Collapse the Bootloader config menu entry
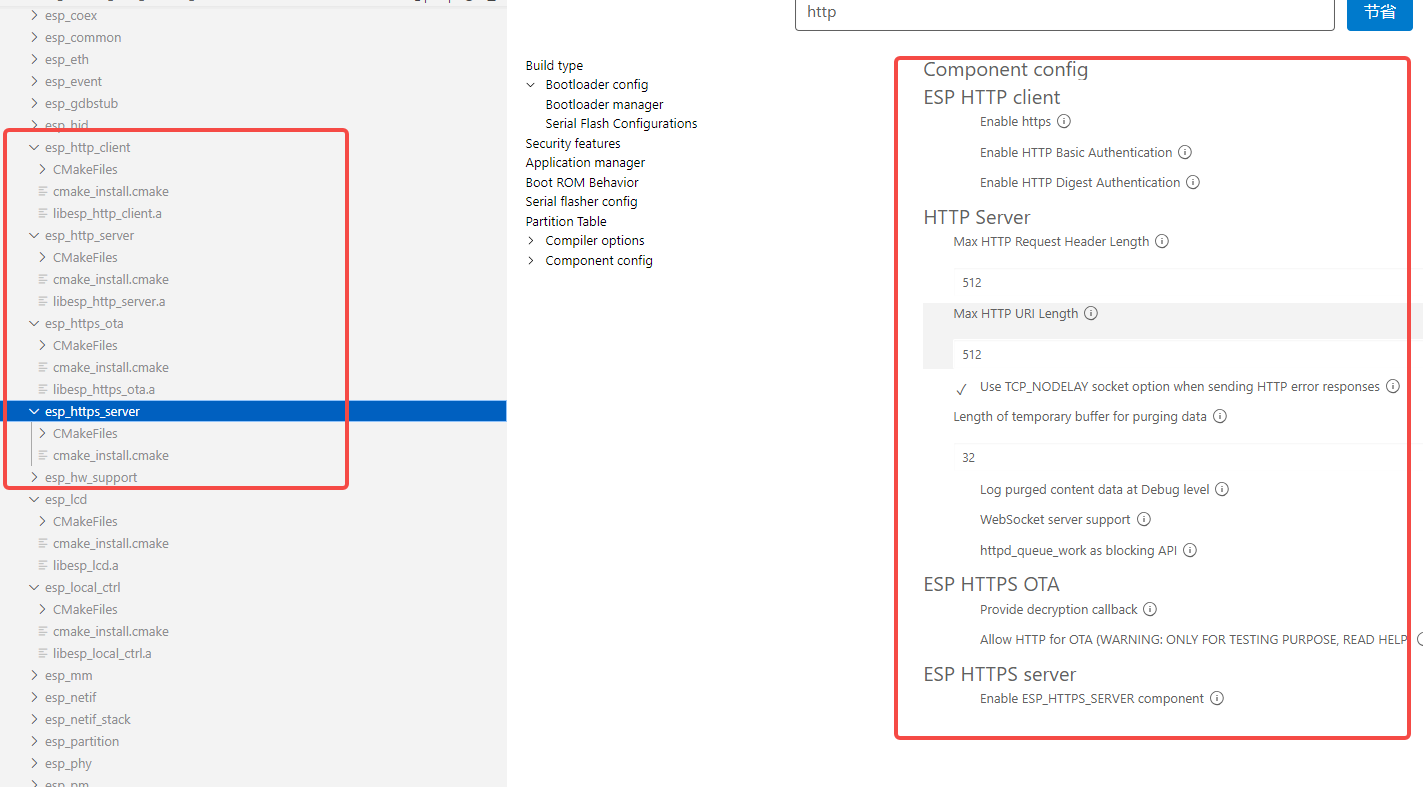The image size is (1423, 787). pos(531,85)
